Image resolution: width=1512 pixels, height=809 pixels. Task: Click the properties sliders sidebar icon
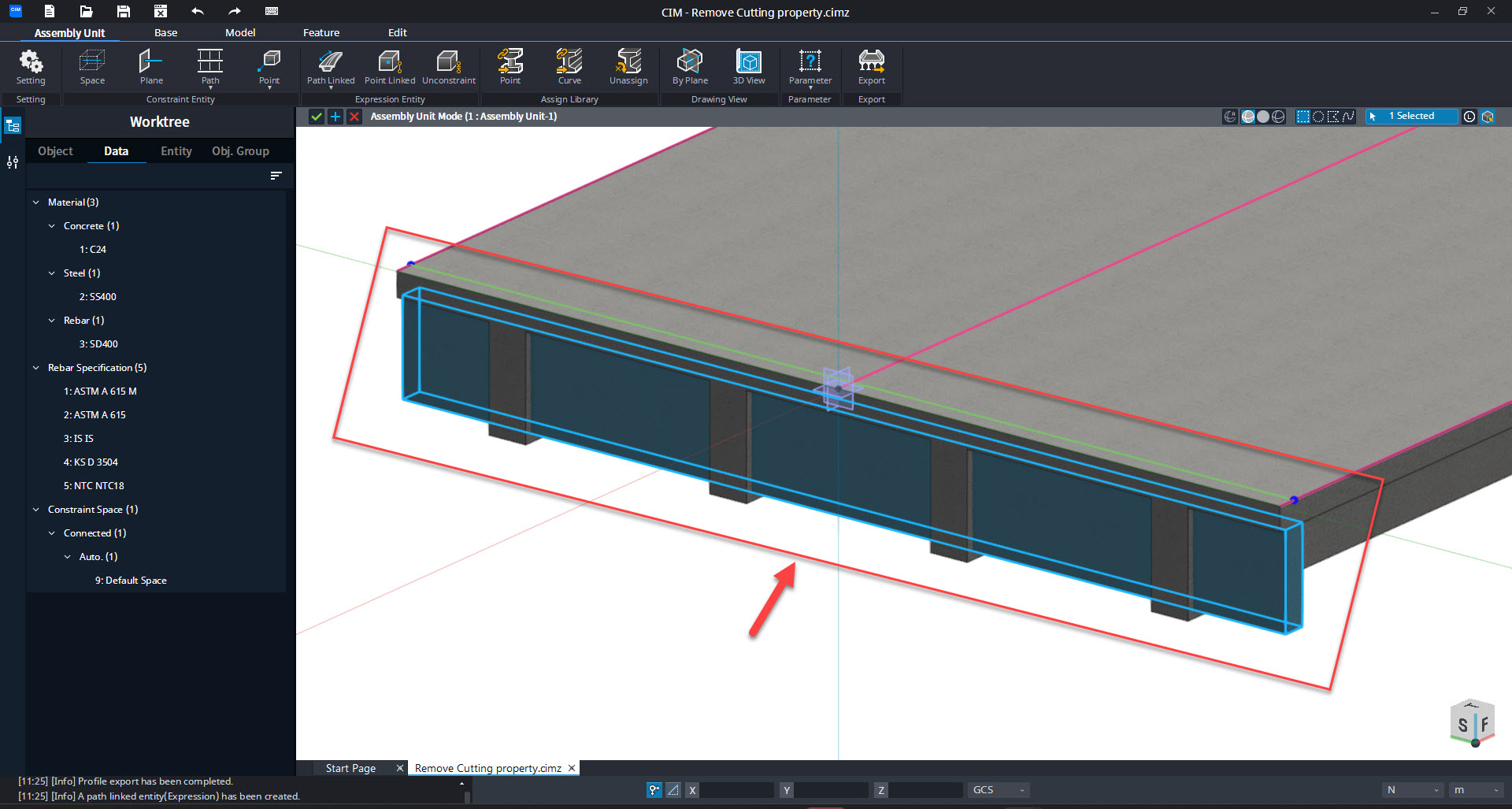point(13,162)
